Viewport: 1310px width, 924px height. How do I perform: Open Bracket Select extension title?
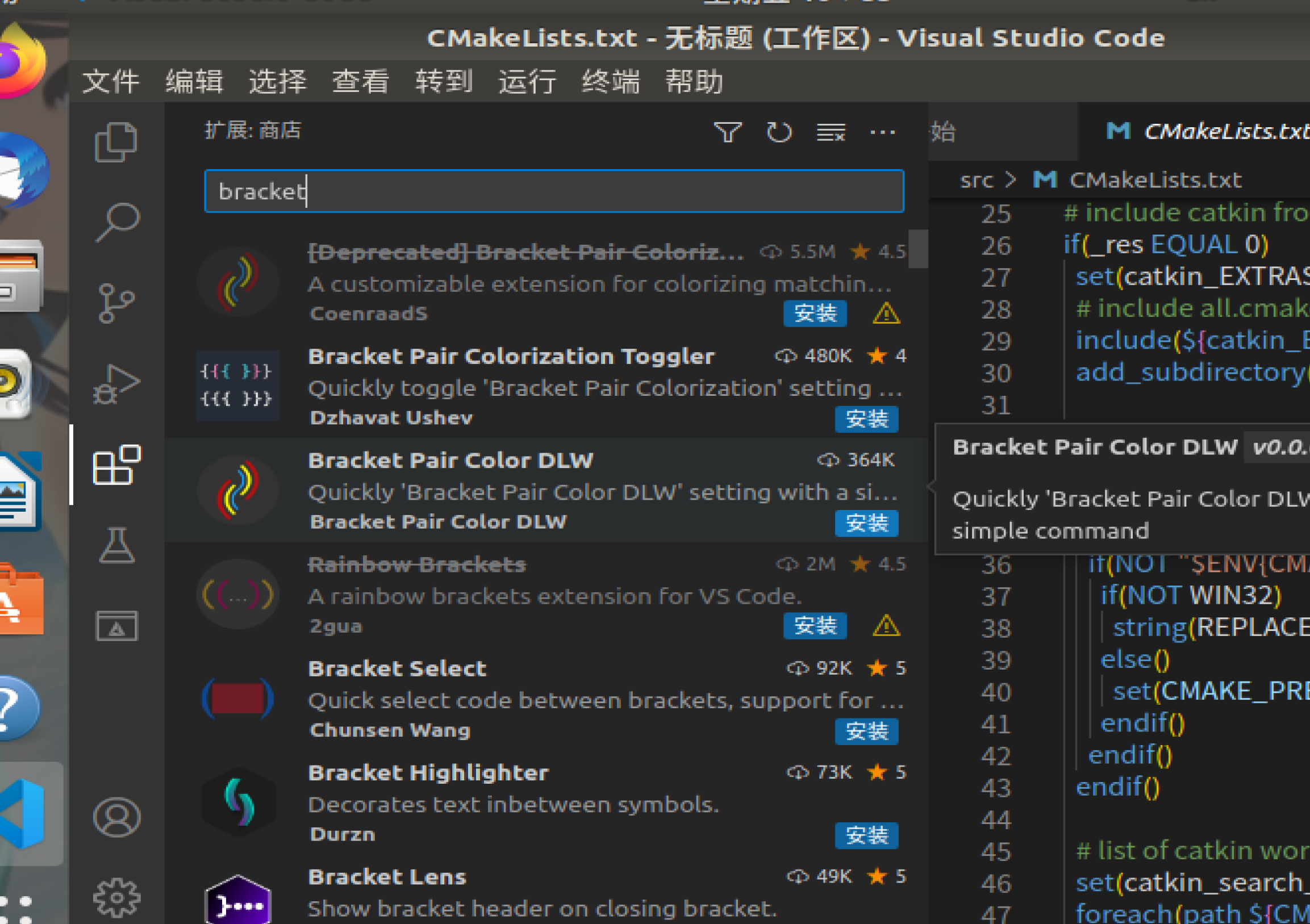point(397,668)
